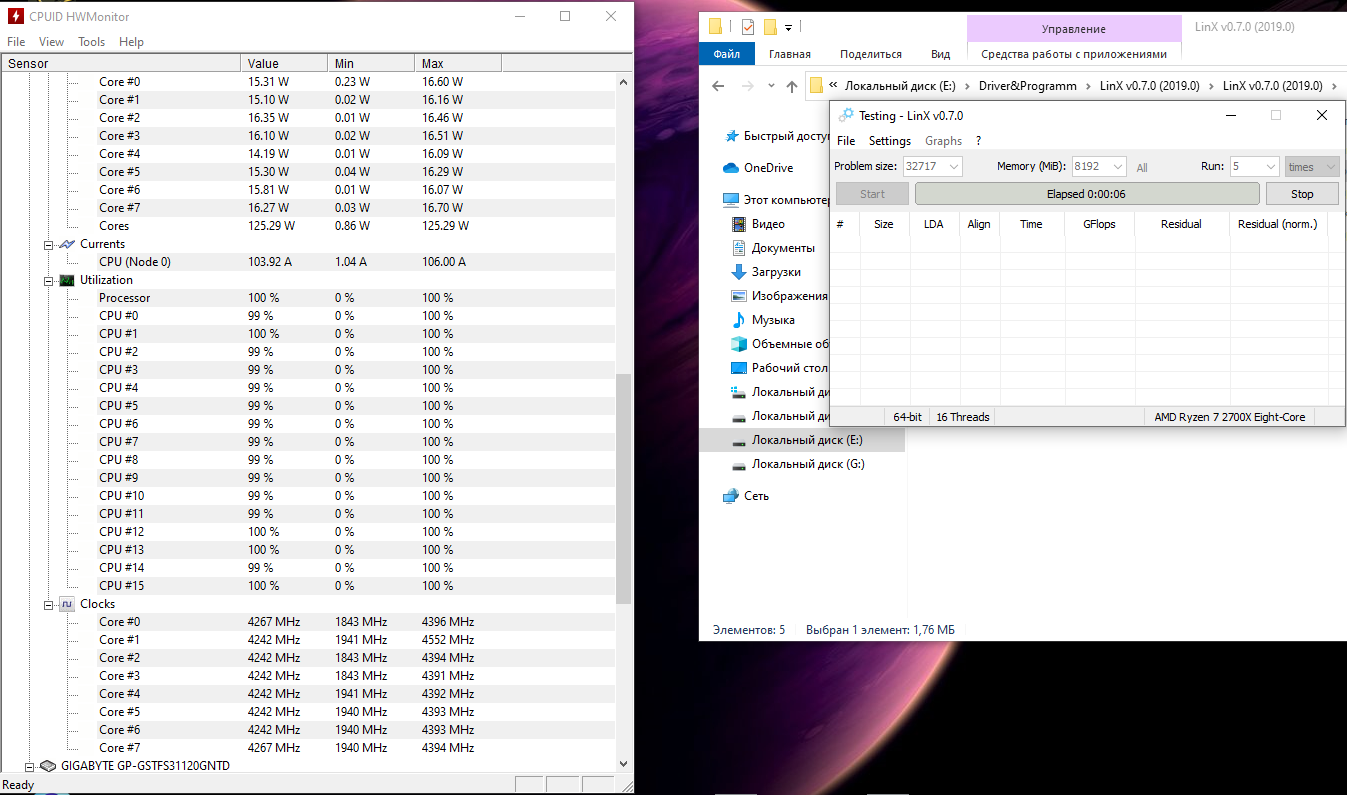Open the Tools menu in HWMonitor

(92, 42)
